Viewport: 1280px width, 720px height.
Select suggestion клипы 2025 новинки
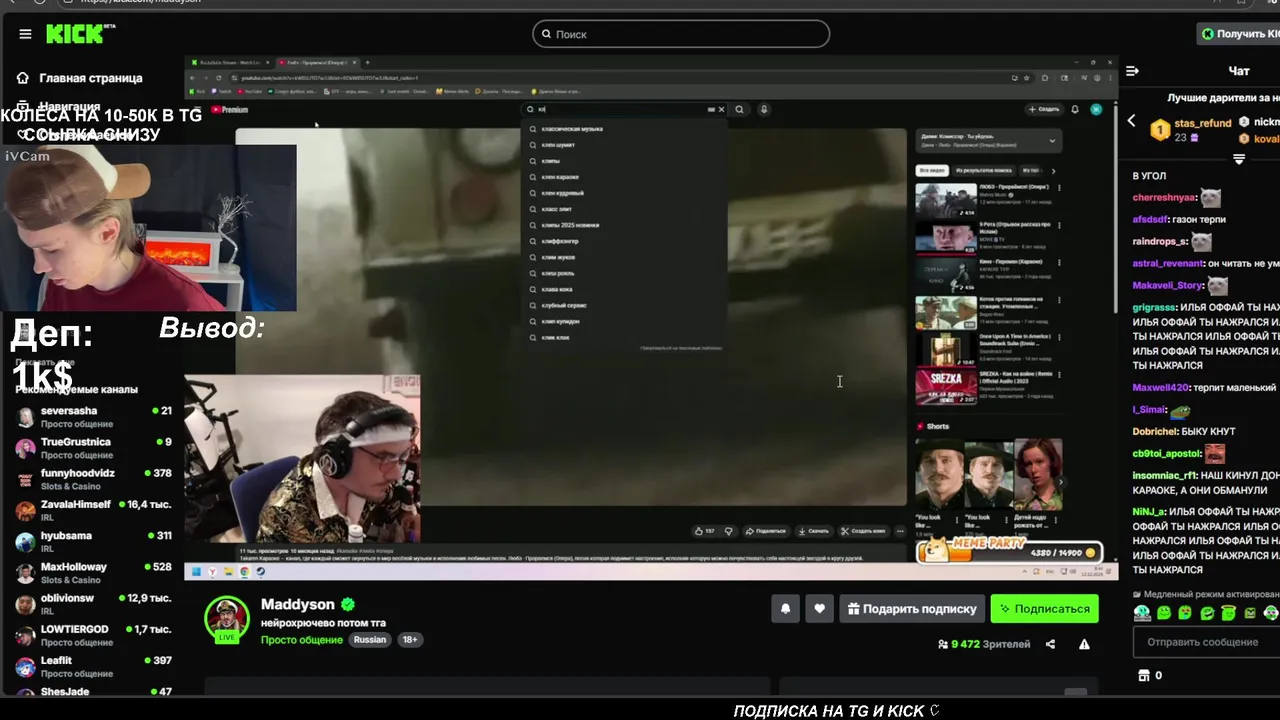coord(625,225)
